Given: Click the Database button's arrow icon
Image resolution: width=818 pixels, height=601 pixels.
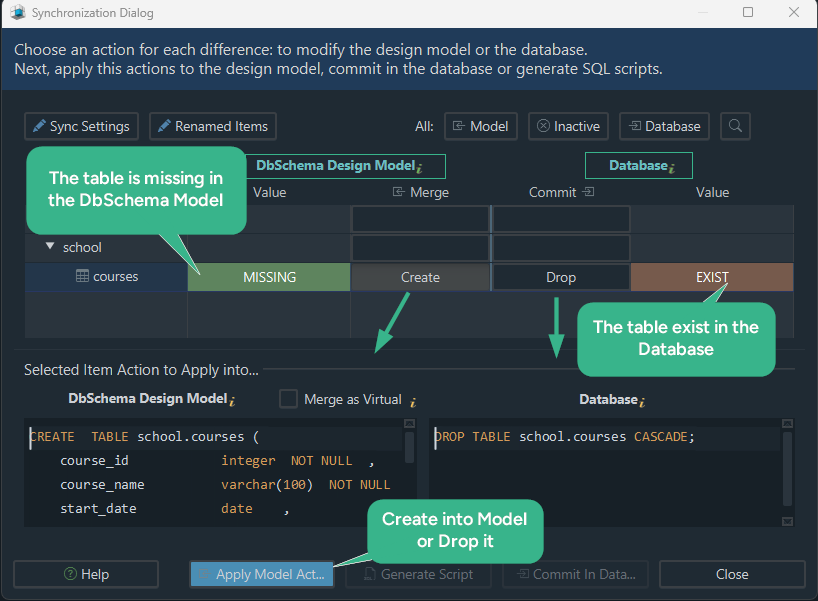Looking at the screenshot, I should coord(634,126).
